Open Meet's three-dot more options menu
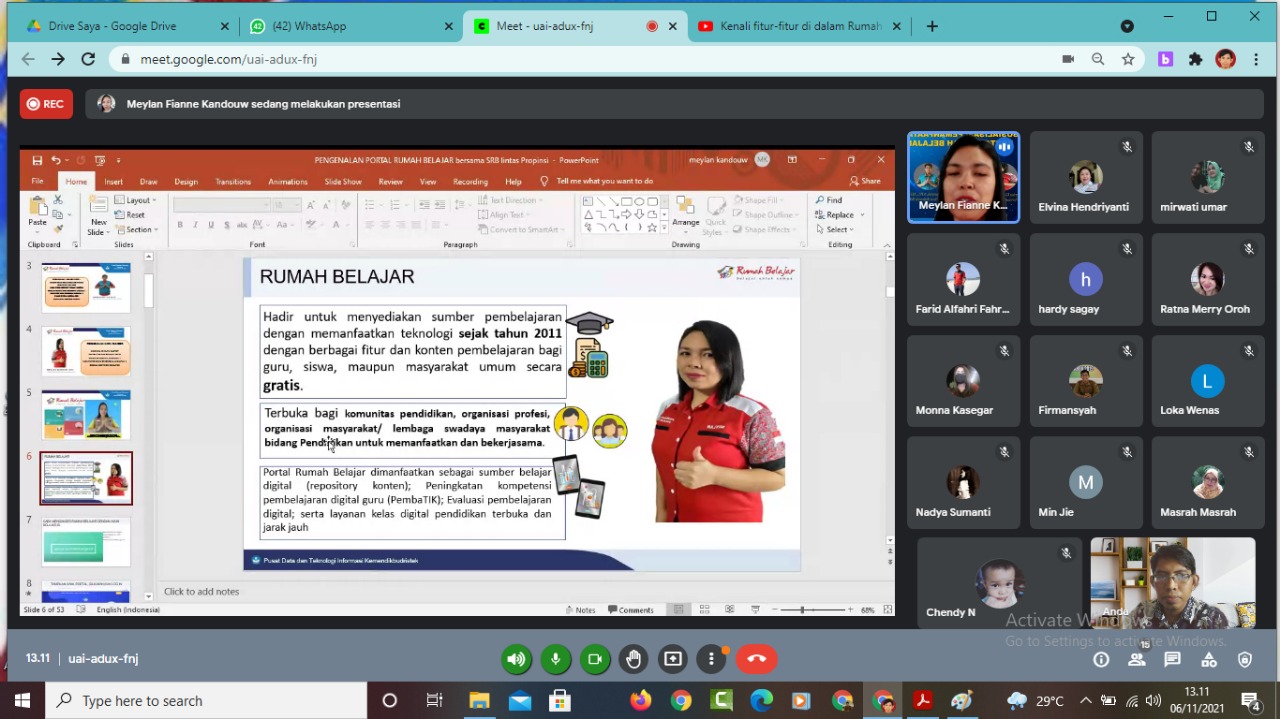 point(711,659)
